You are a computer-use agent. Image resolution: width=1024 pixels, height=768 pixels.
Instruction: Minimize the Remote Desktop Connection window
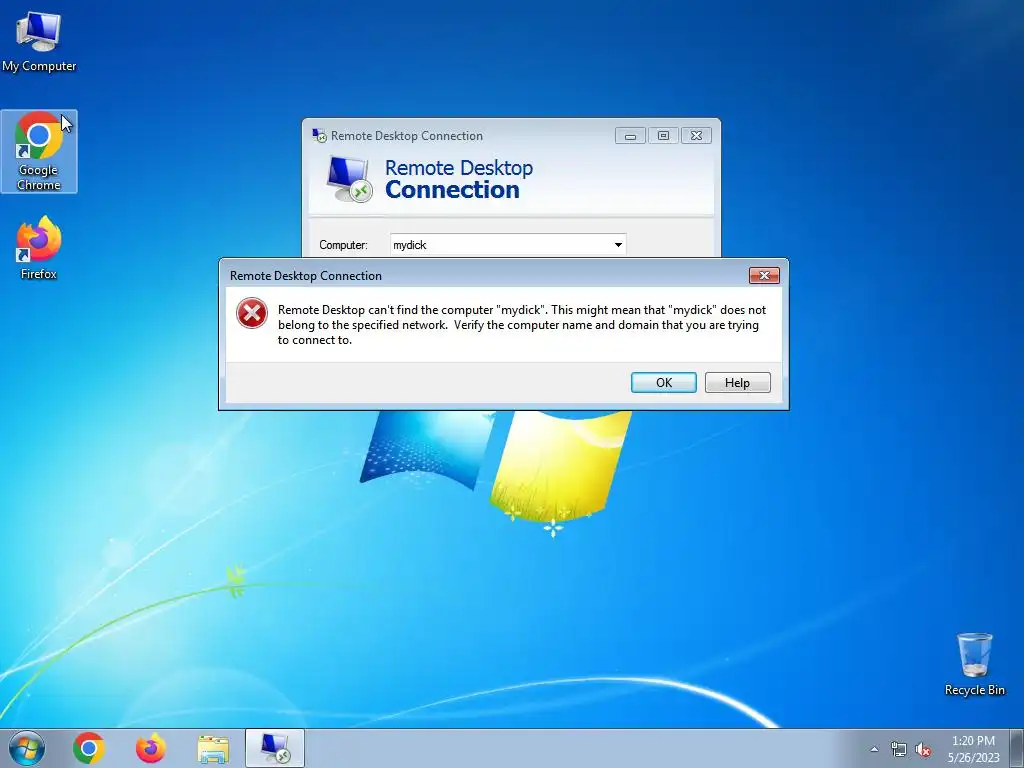630,136
